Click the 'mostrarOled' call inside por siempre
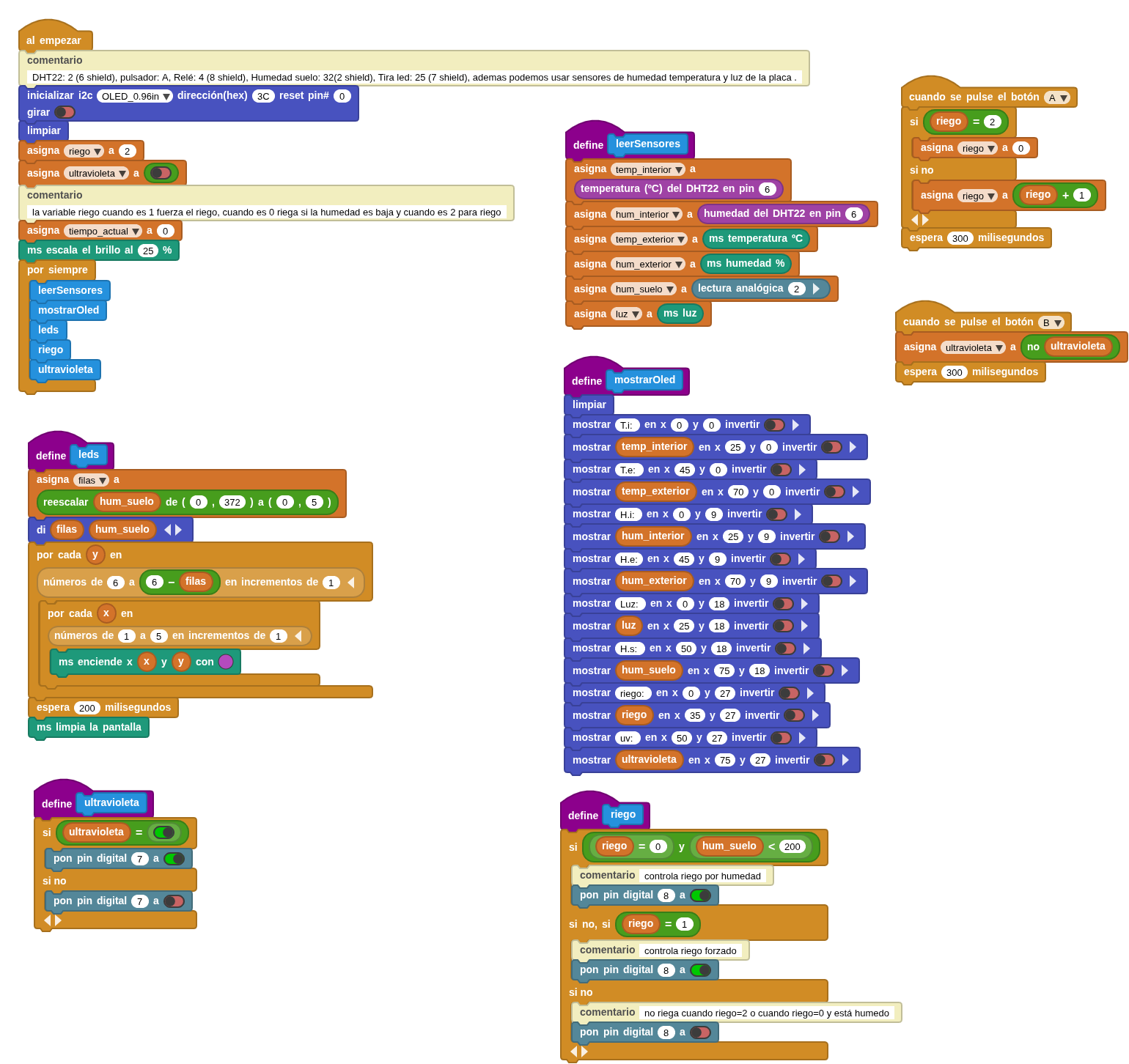The width and height of the screenshot is (1129, 1064). [68, 310]
